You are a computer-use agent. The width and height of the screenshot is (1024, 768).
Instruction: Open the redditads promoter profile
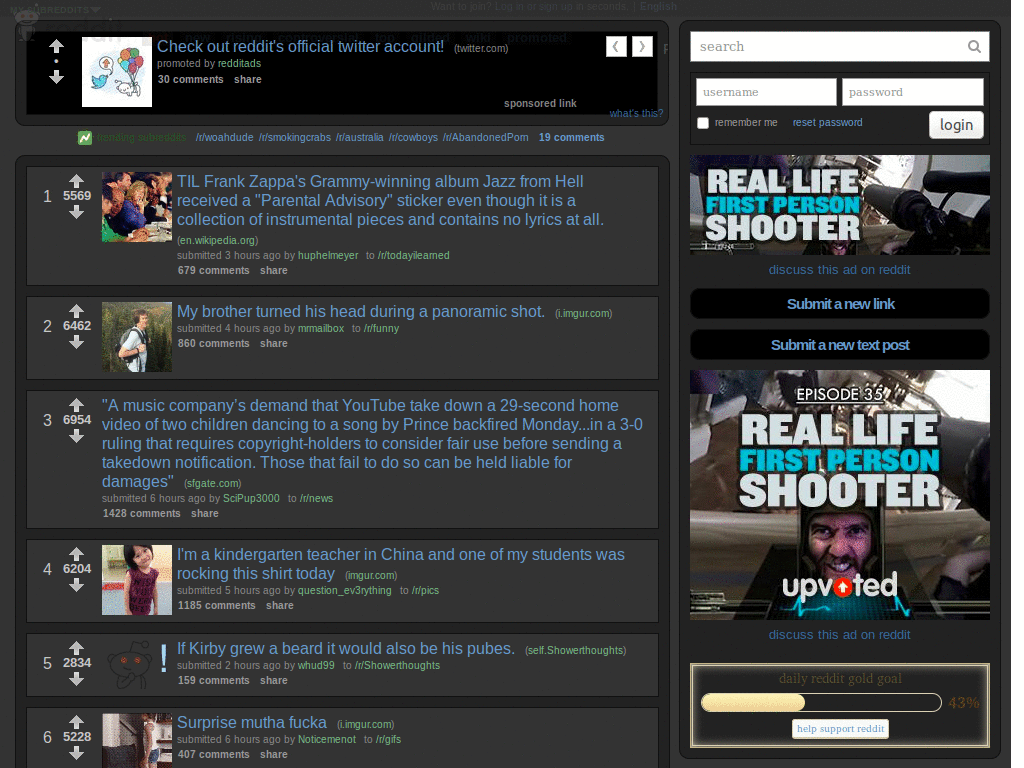(x=239, y=63)
